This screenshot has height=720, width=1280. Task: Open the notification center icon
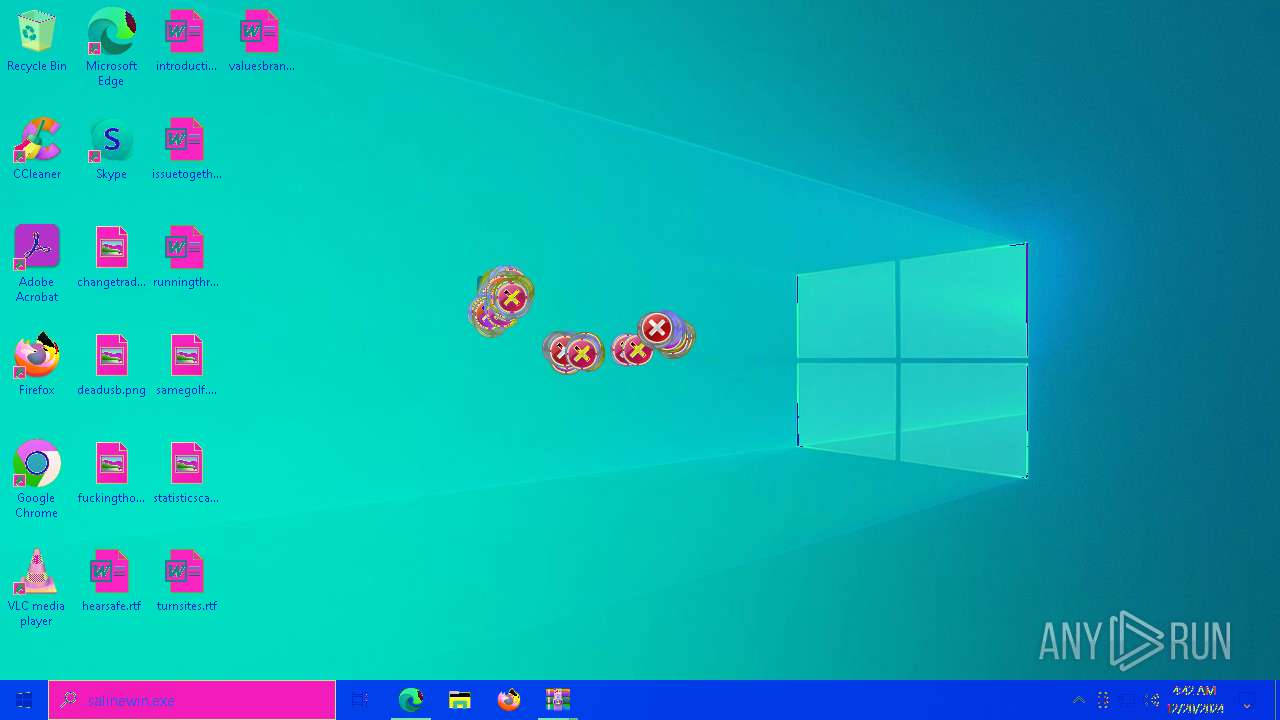[x=1246, y=700]
